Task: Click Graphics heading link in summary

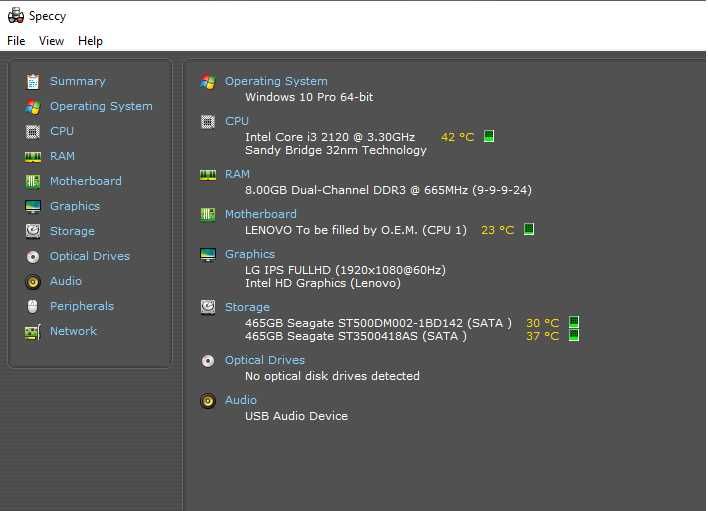Action: 250,254
